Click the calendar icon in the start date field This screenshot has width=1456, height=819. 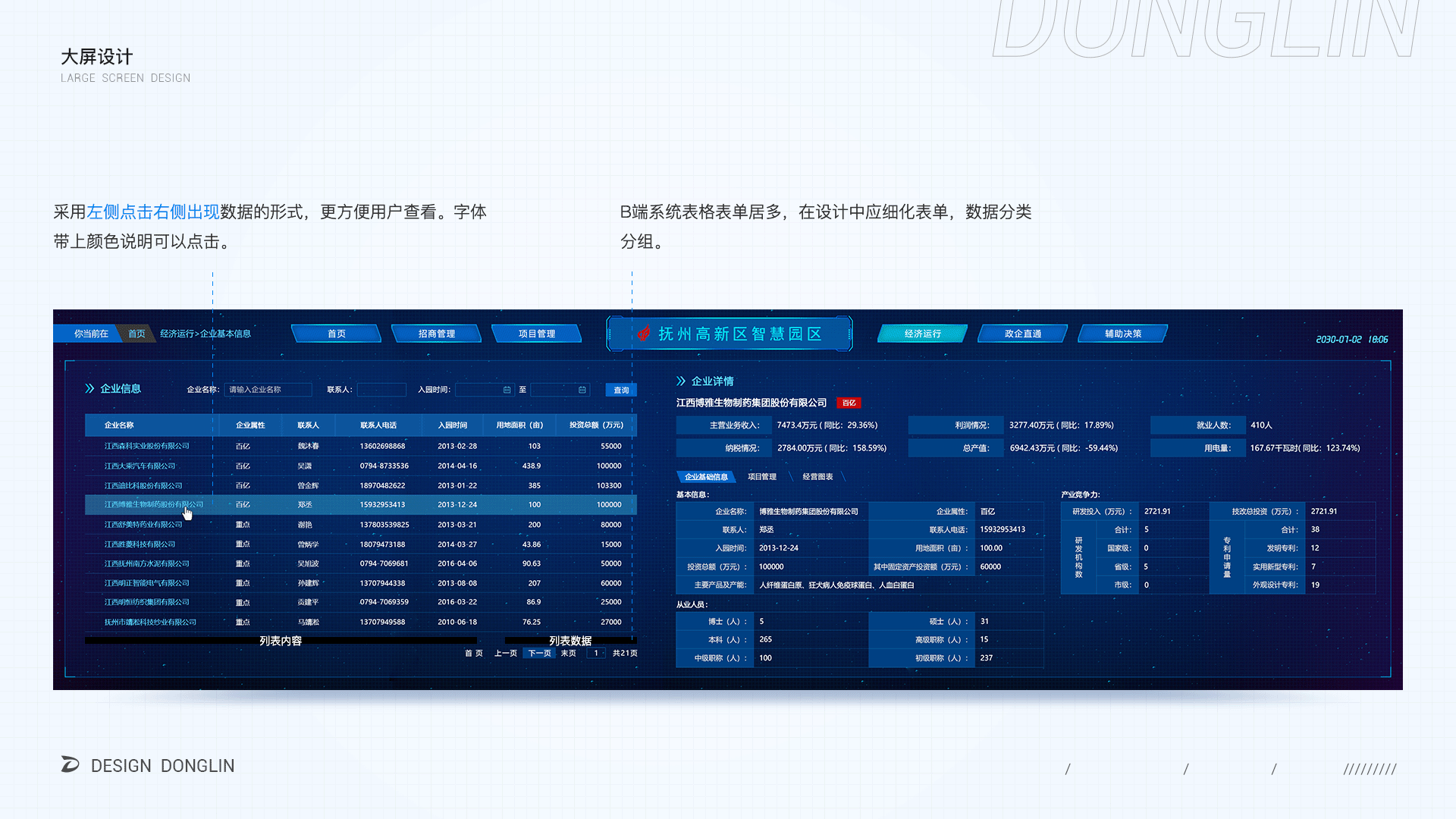tap(507, 390)
